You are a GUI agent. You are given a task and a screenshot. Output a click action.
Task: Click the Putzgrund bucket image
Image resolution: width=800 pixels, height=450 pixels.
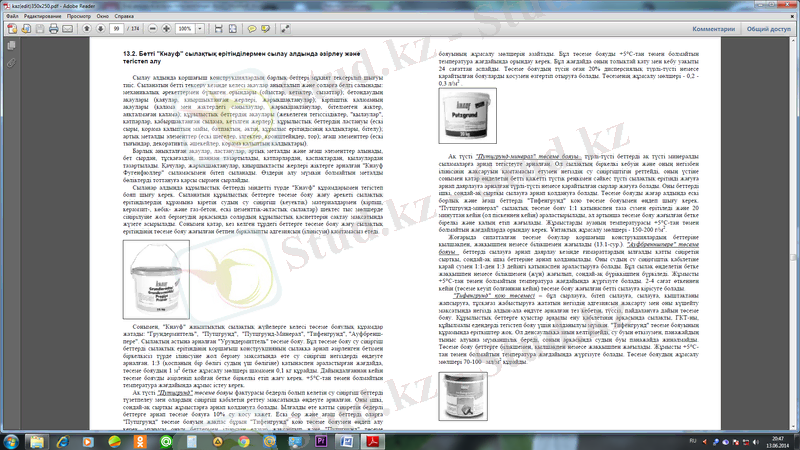coord(467,116)
